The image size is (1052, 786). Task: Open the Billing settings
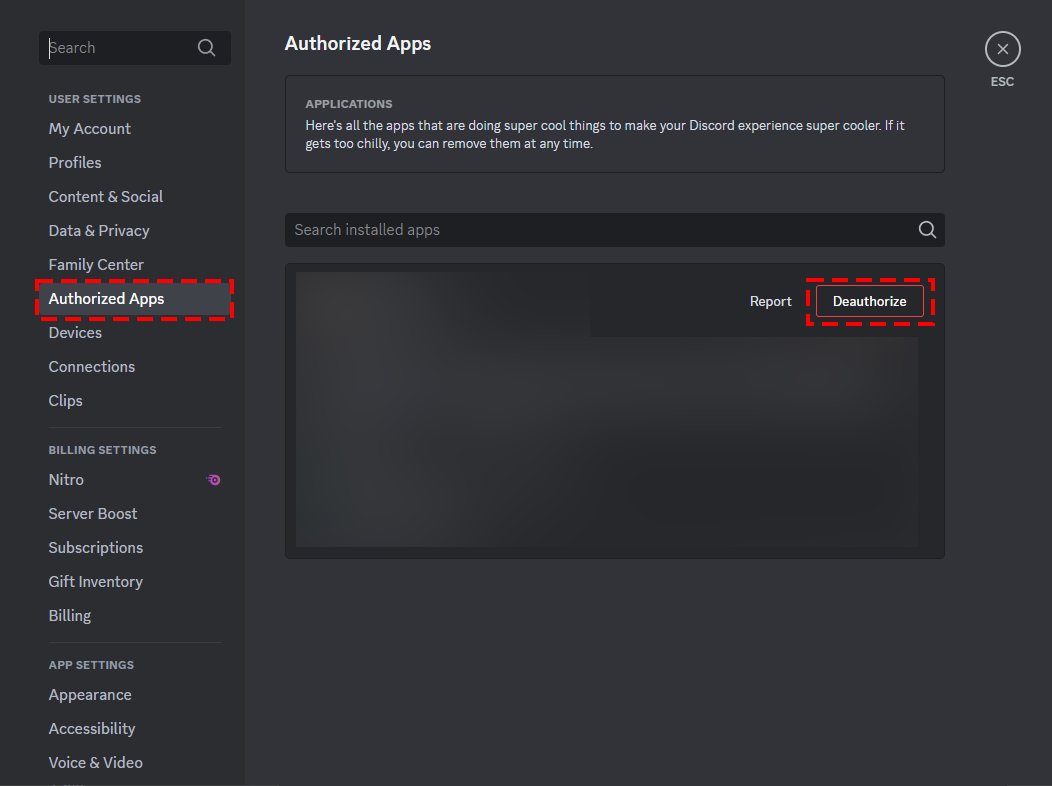coord(69,615)
